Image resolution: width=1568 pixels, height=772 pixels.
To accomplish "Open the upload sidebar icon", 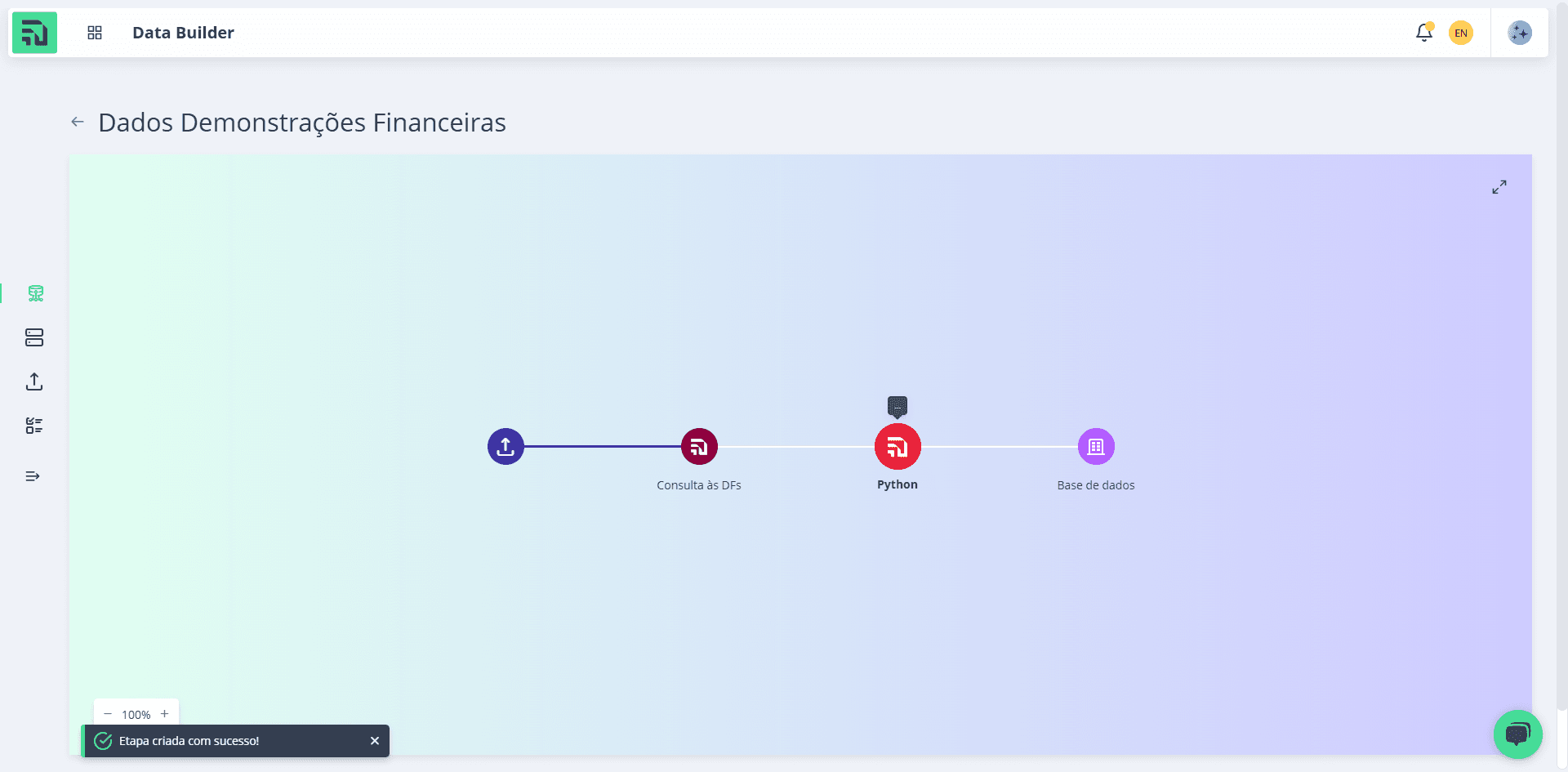I will [34, 382].
